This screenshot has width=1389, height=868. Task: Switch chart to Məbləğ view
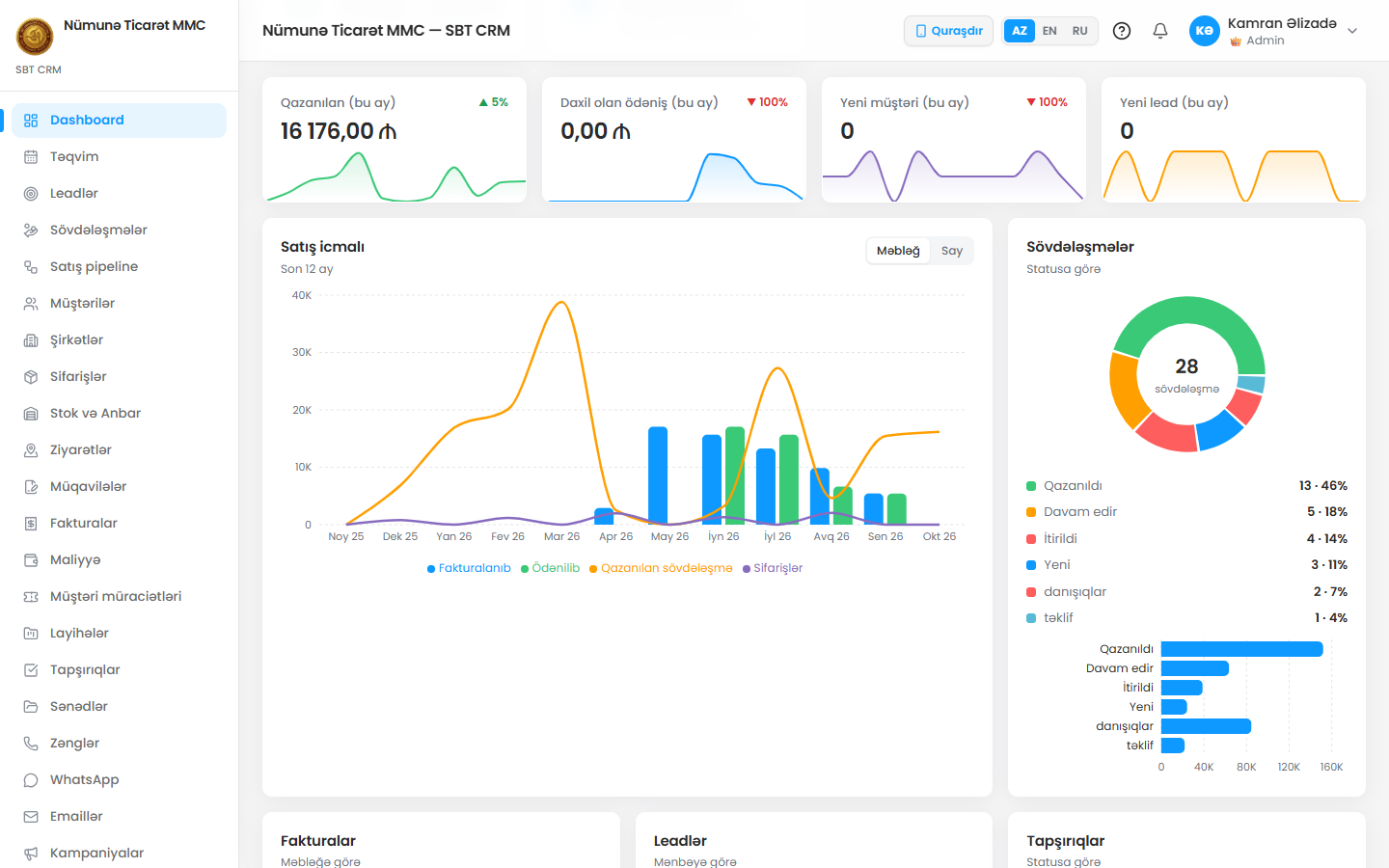coord(898,251)
